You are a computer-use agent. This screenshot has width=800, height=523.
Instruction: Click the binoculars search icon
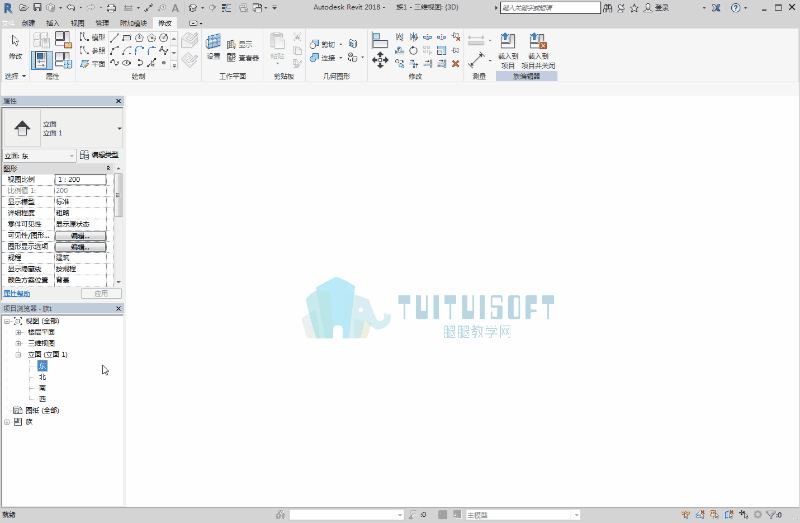coord(608,8)
